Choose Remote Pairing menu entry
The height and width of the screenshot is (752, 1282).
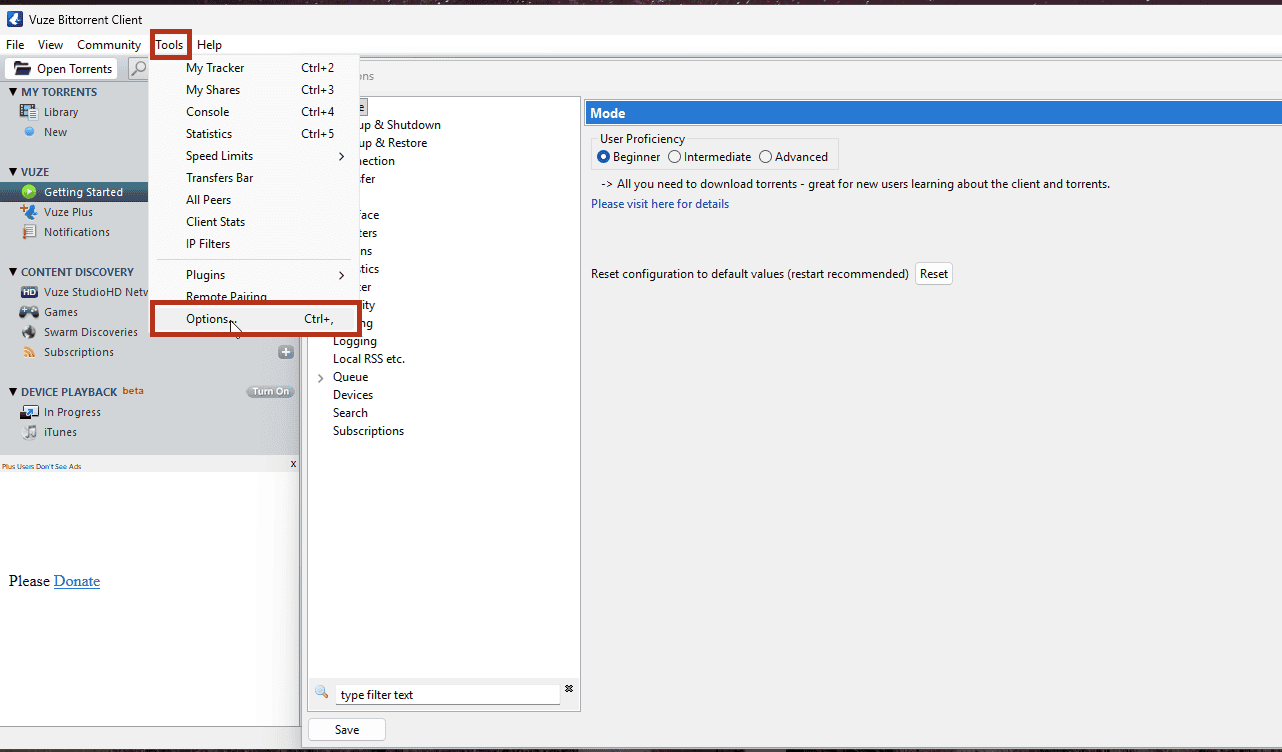(x=254, y=296)
